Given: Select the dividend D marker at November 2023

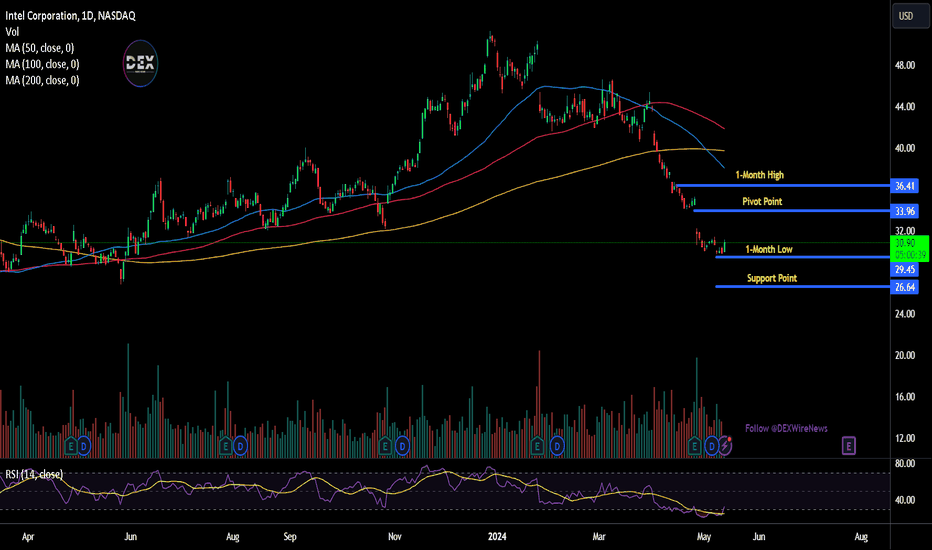Looking at the screenshot, I should pyautogui.click(x=402, y=445).
